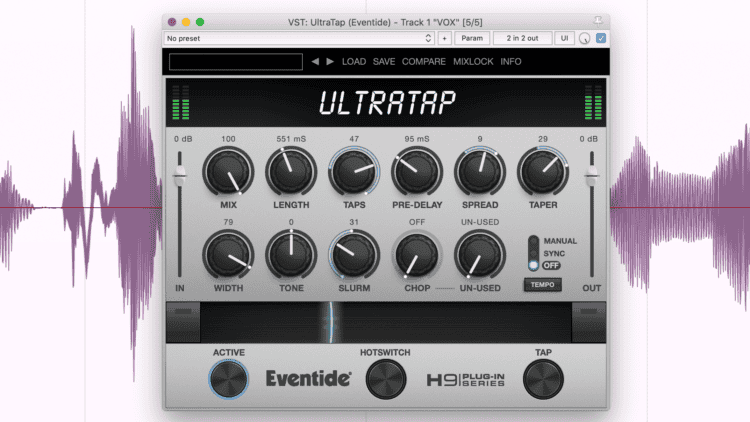Click SAVE in the preset bar
Image resolution: width=750 pixels, height=422 pixels.
(384, 62)
